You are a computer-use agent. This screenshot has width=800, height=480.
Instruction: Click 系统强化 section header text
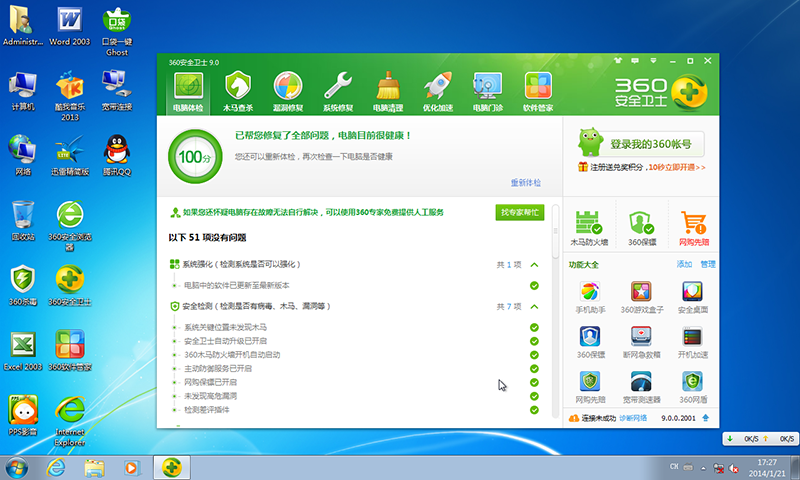pos(241,264)
